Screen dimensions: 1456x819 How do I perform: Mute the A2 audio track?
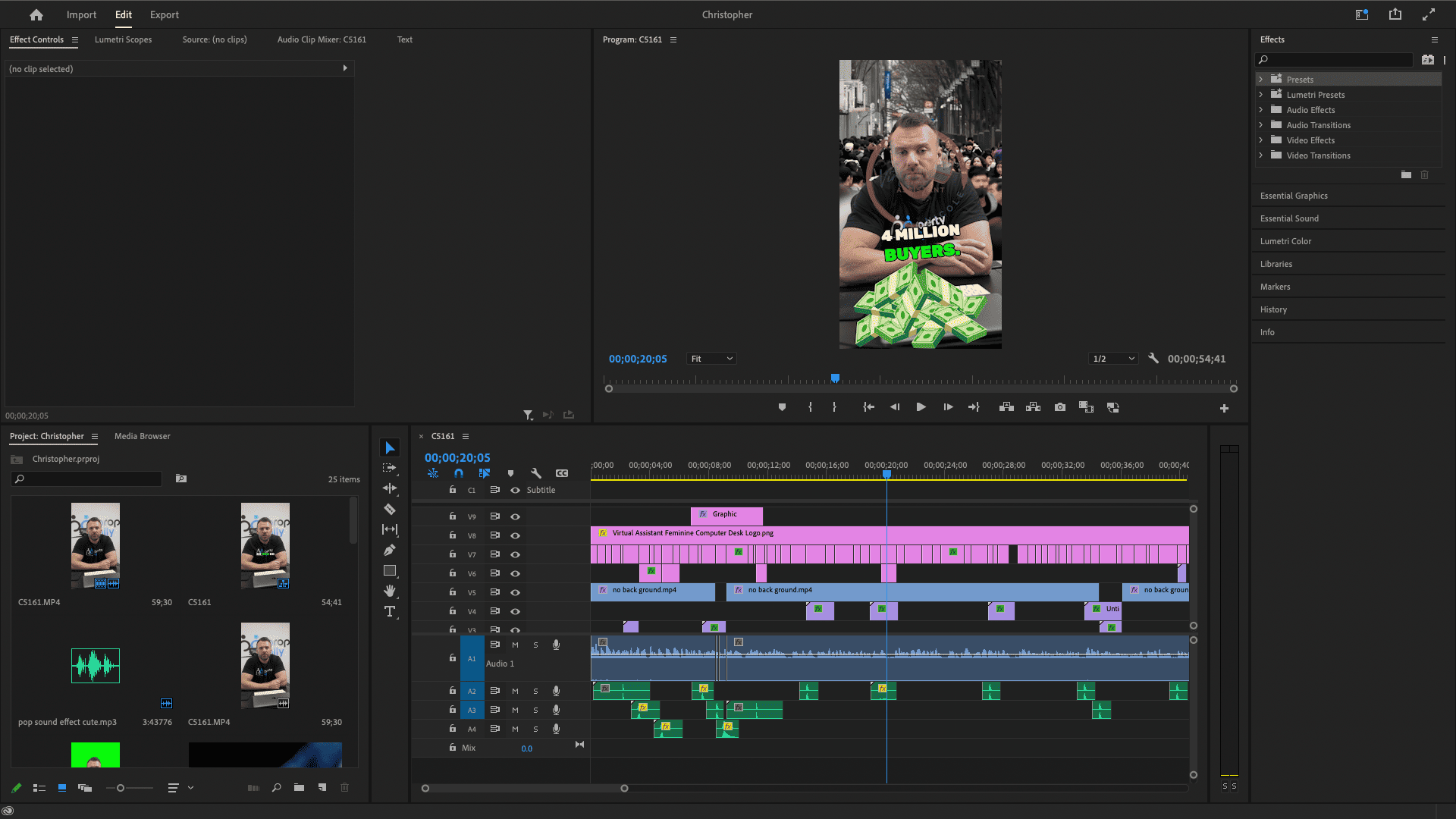coord(515,691)
